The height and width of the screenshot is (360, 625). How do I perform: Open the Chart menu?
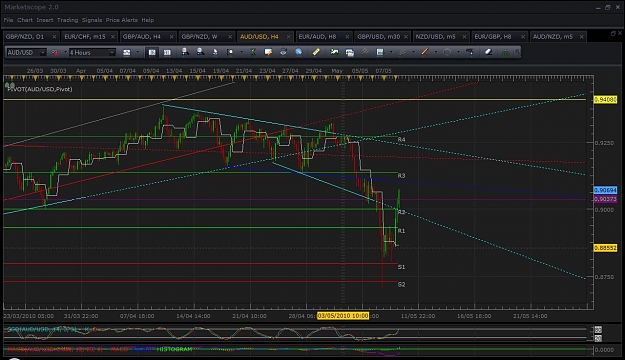click(x=25, y=20)
